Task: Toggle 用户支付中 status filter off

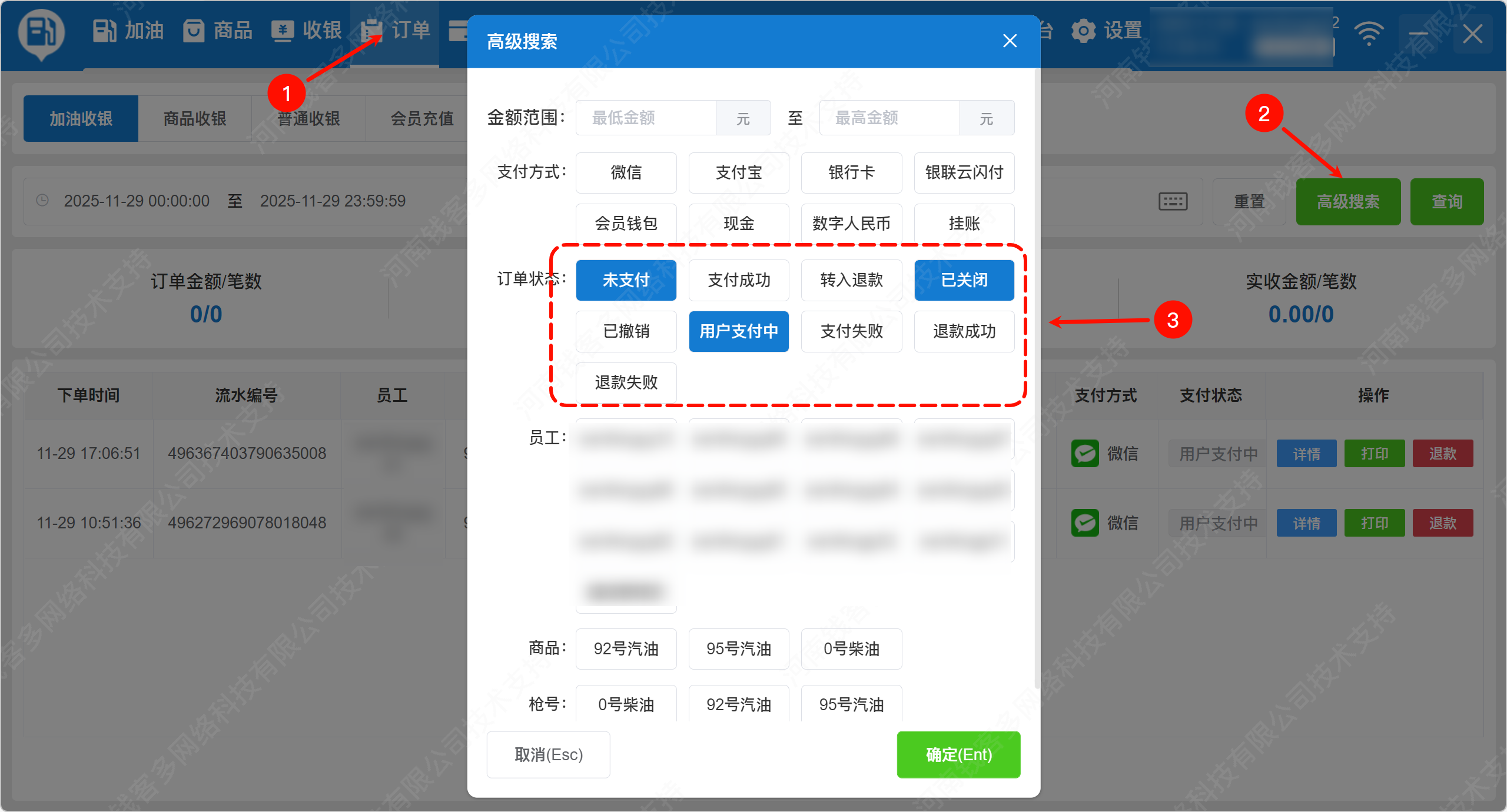Action: pyautogui.click(x=738, y=331)
